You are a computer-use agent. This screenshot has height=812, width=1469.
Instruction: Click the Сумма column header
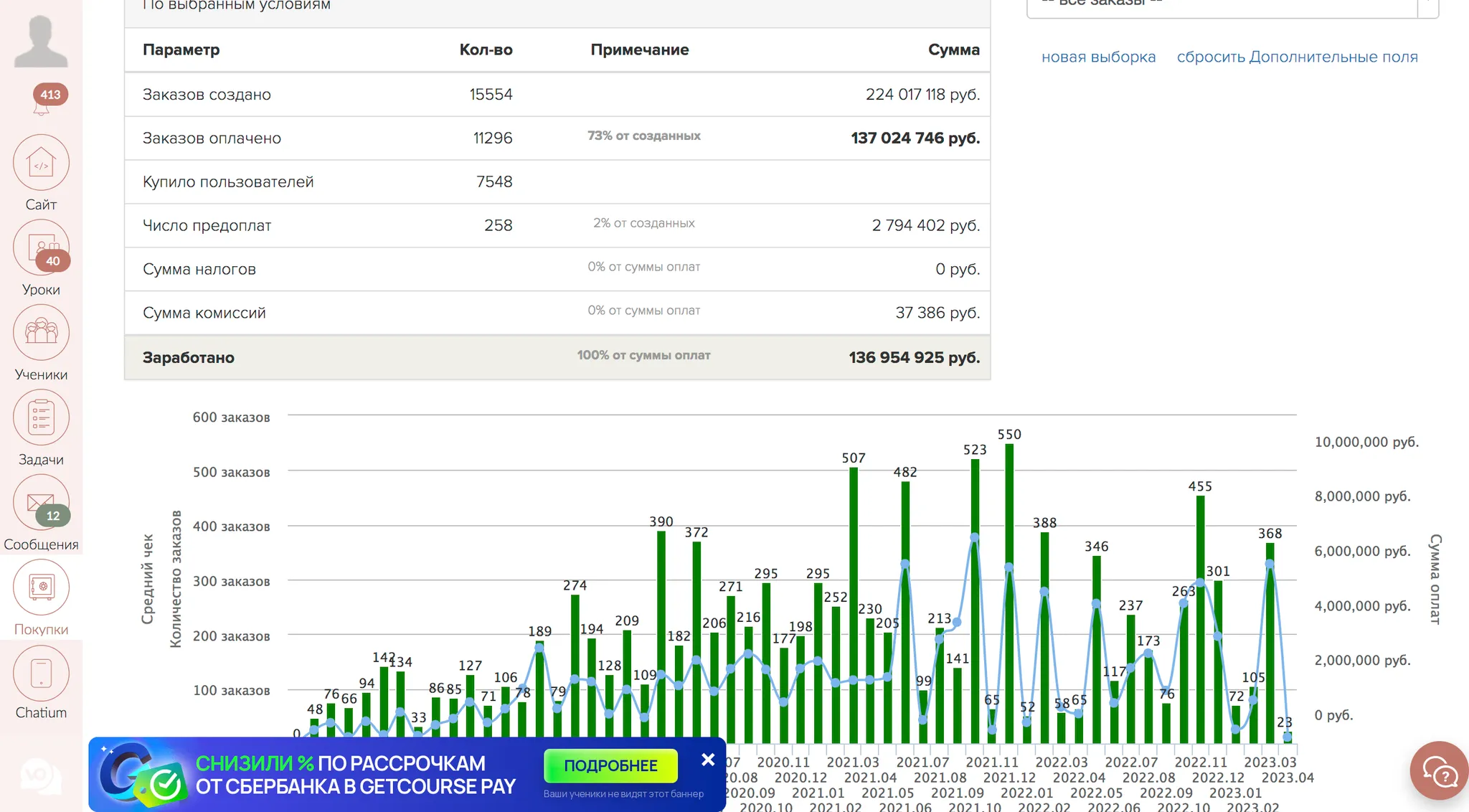953,49
